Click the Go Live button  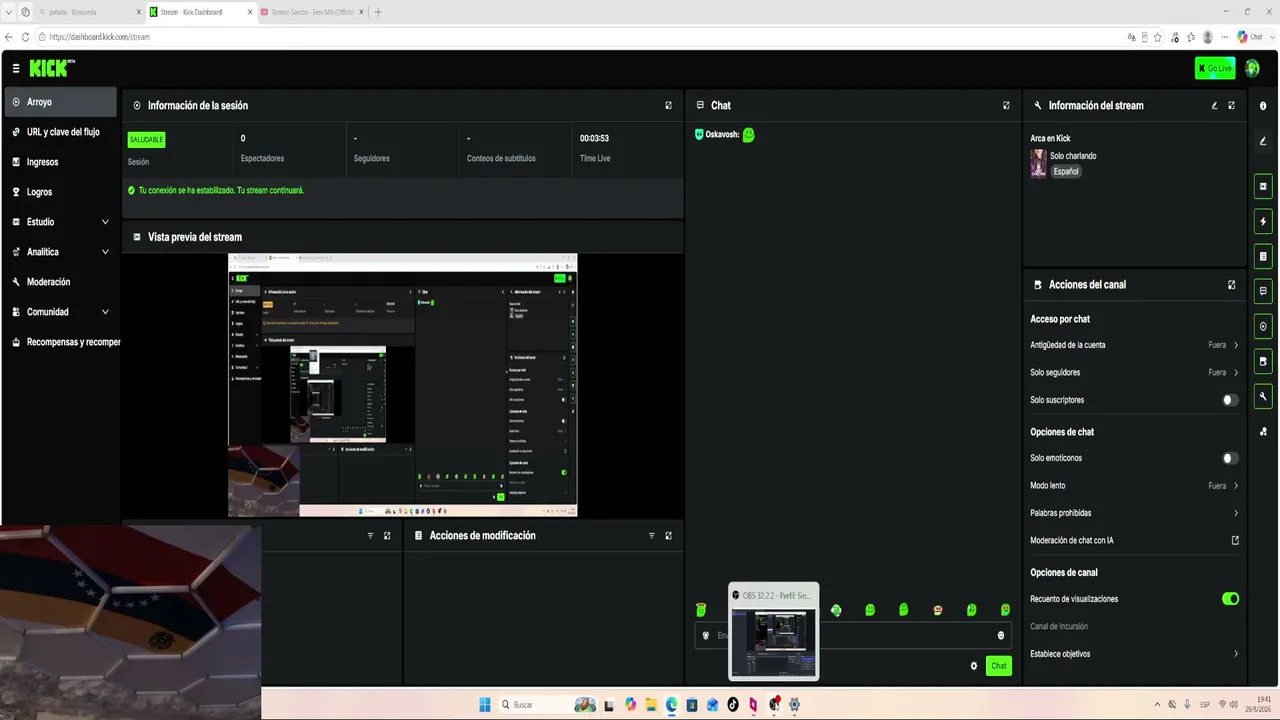[x=1215, y=68]
